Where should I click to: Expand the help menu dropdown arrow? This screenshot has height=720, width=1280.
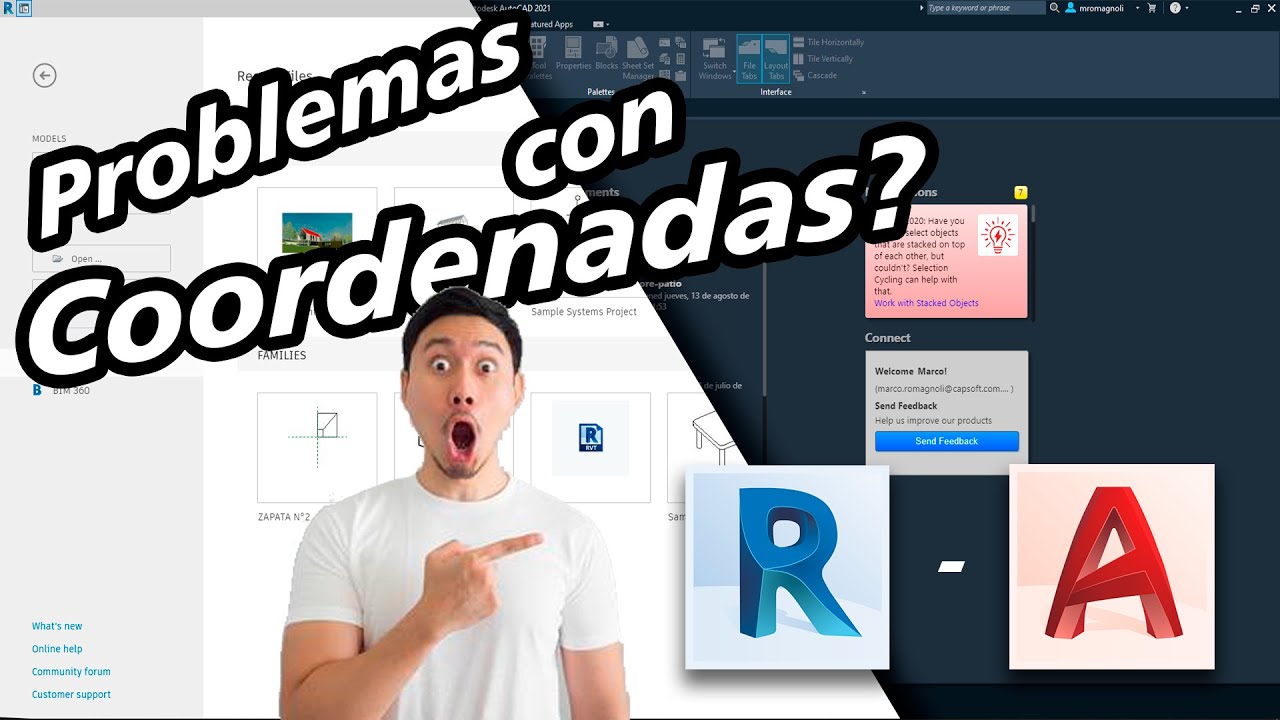(1187, 8)
